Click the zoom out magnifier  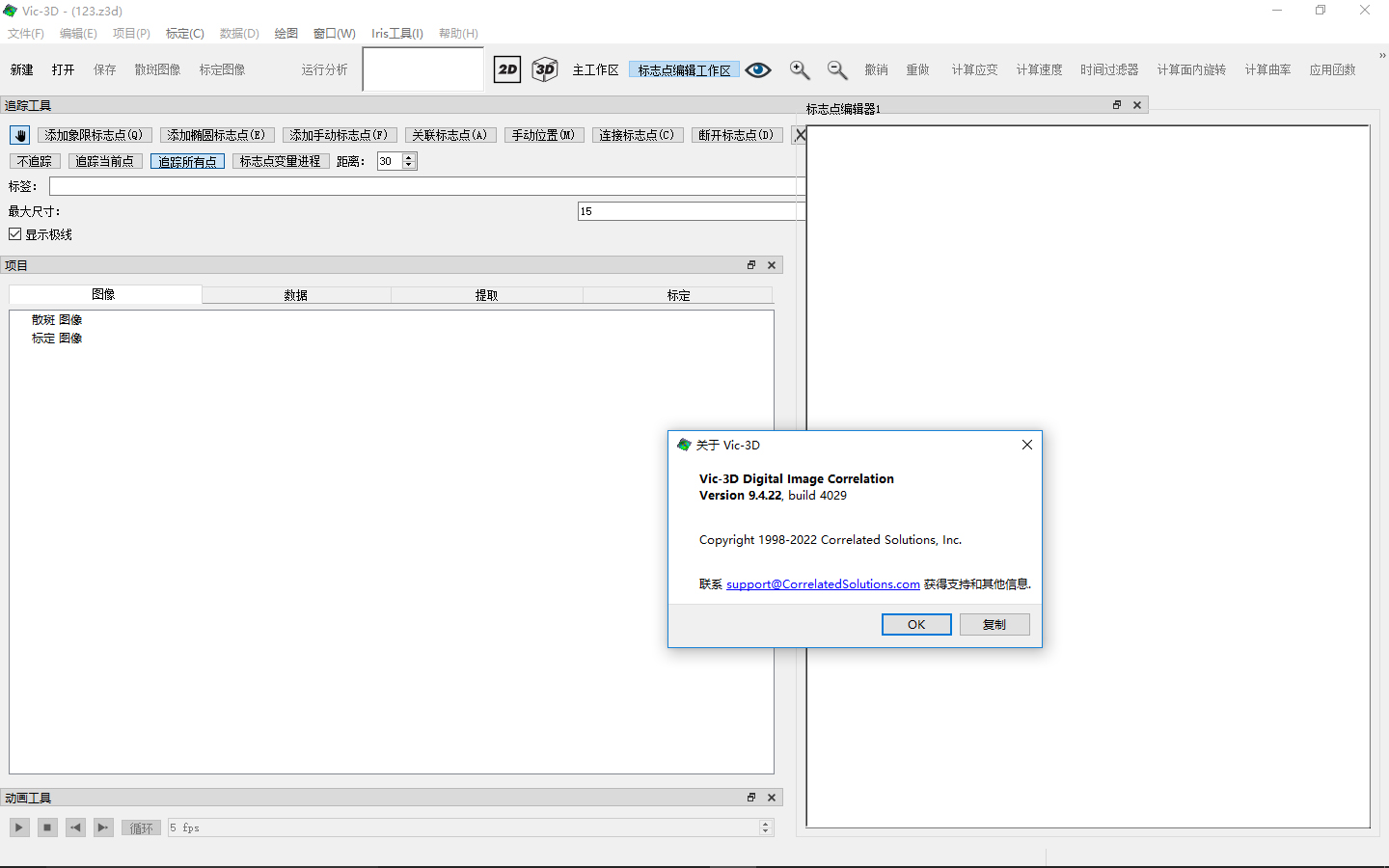coord(837,69)
